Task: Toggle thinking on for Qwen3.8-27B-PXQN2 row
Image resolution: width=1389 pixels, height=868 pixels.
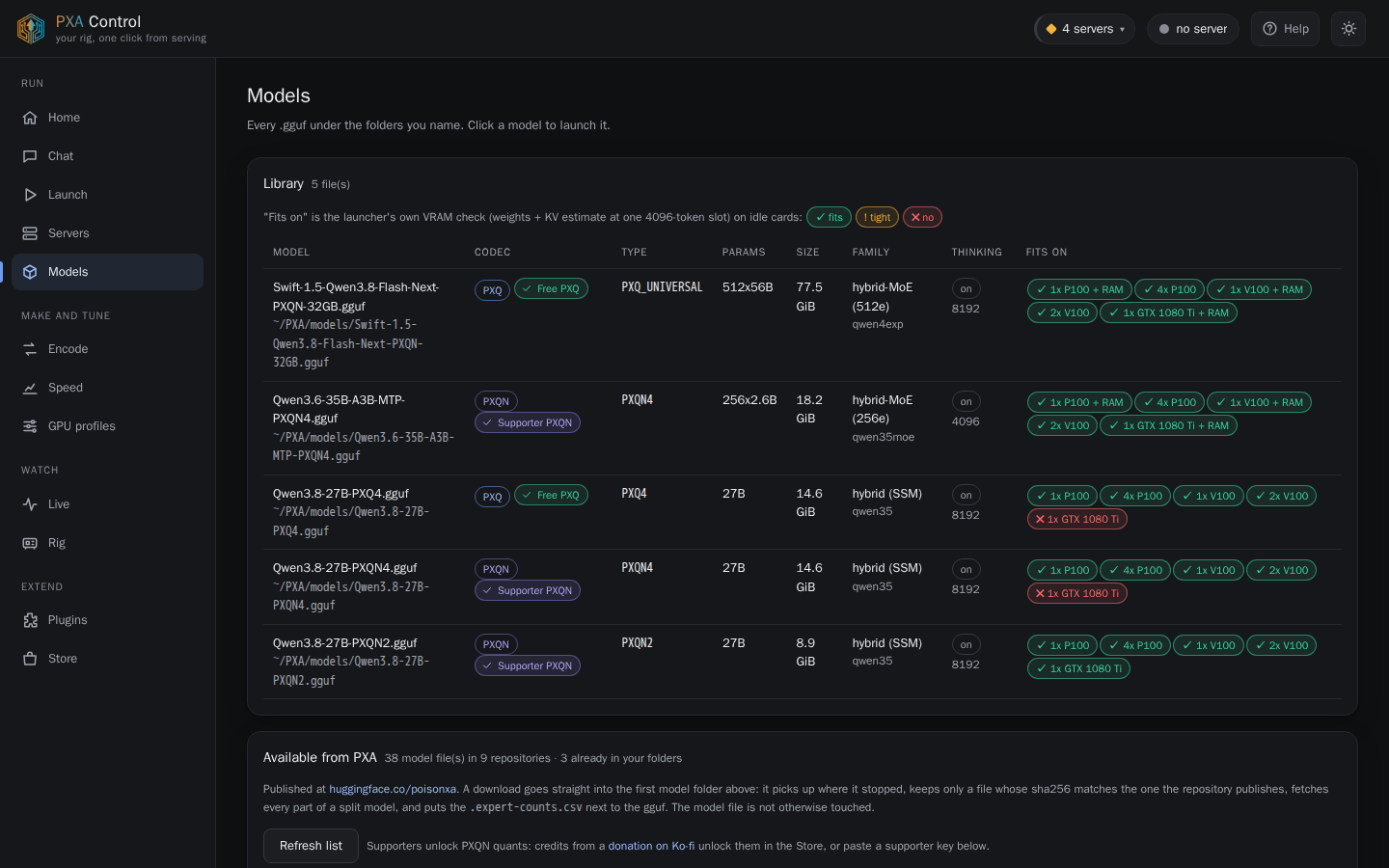Action: point(966,644)
